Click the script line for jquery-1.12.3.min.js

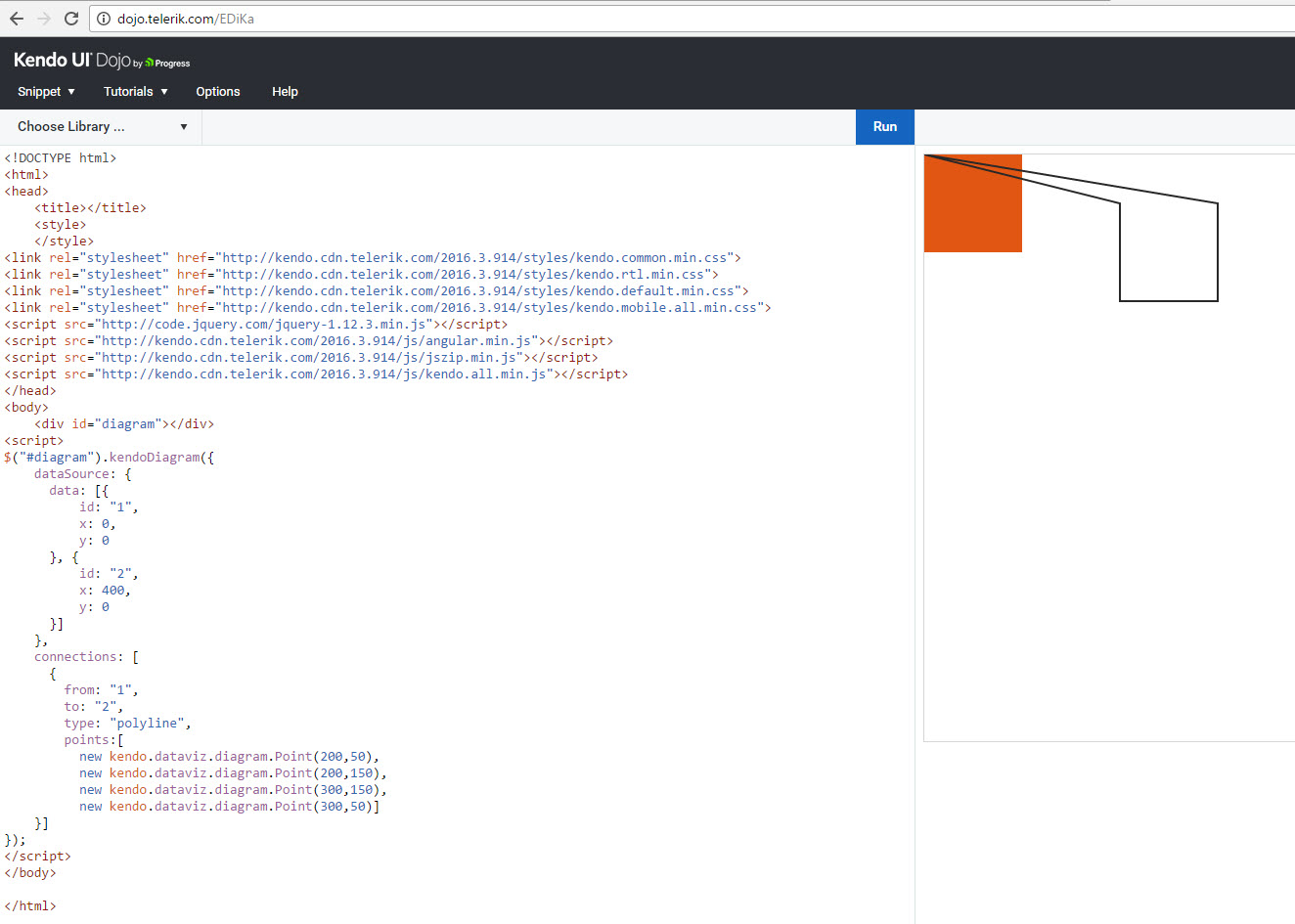[x=256, y=325]
